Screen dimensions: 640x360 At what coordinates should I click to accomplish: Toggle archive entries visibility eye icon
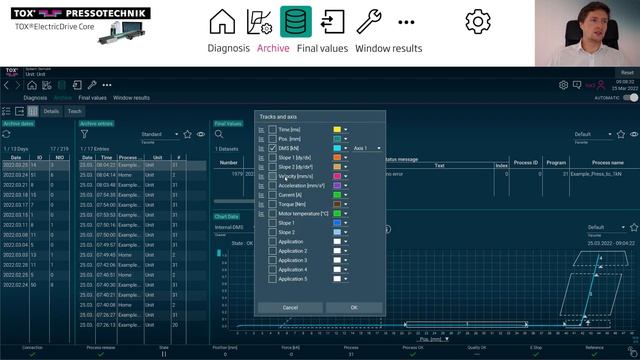tap(201, 134)
